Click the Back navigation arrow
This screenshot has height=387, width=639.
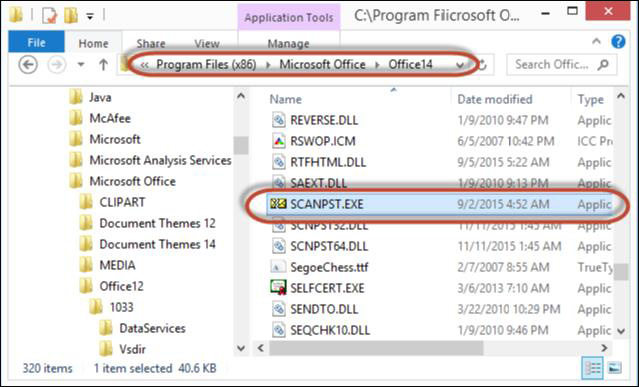pos(28,64)
